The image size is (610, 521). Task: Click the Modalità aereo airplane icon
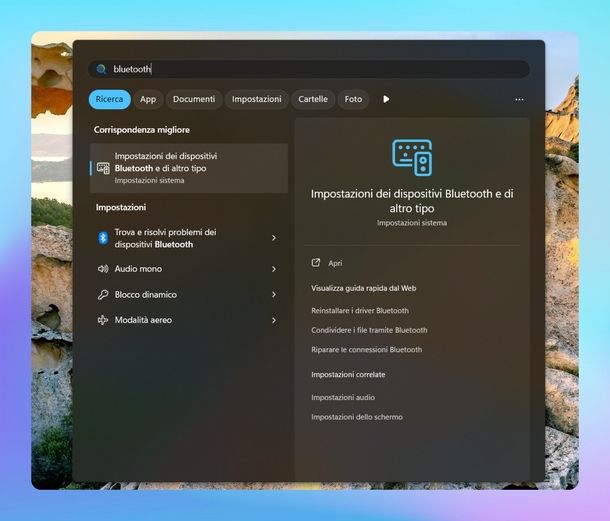click(103, 320)
